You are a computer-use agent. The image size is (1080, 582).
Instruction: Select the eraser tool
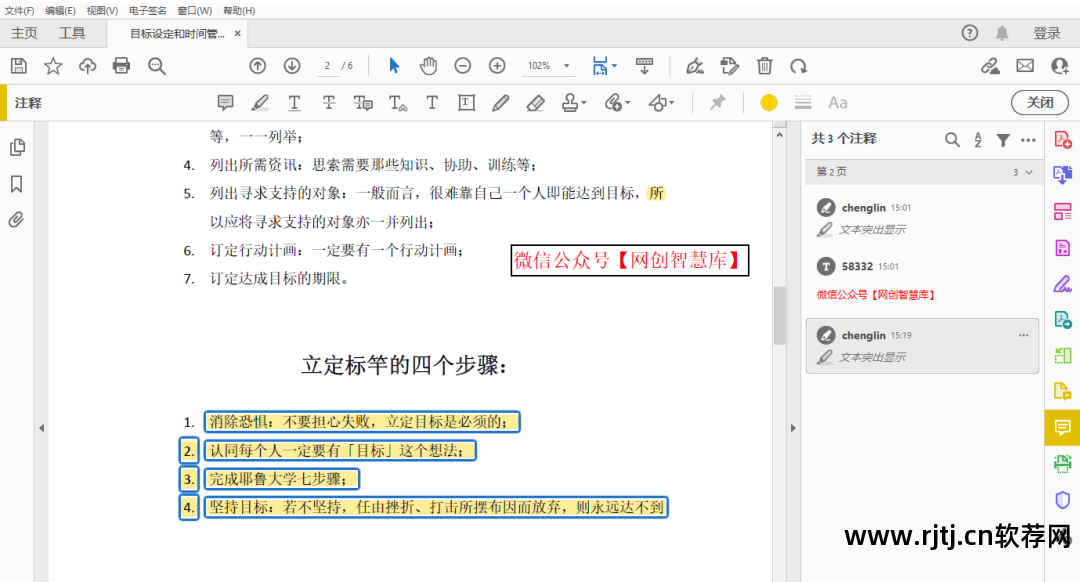(x=535, y=103)
